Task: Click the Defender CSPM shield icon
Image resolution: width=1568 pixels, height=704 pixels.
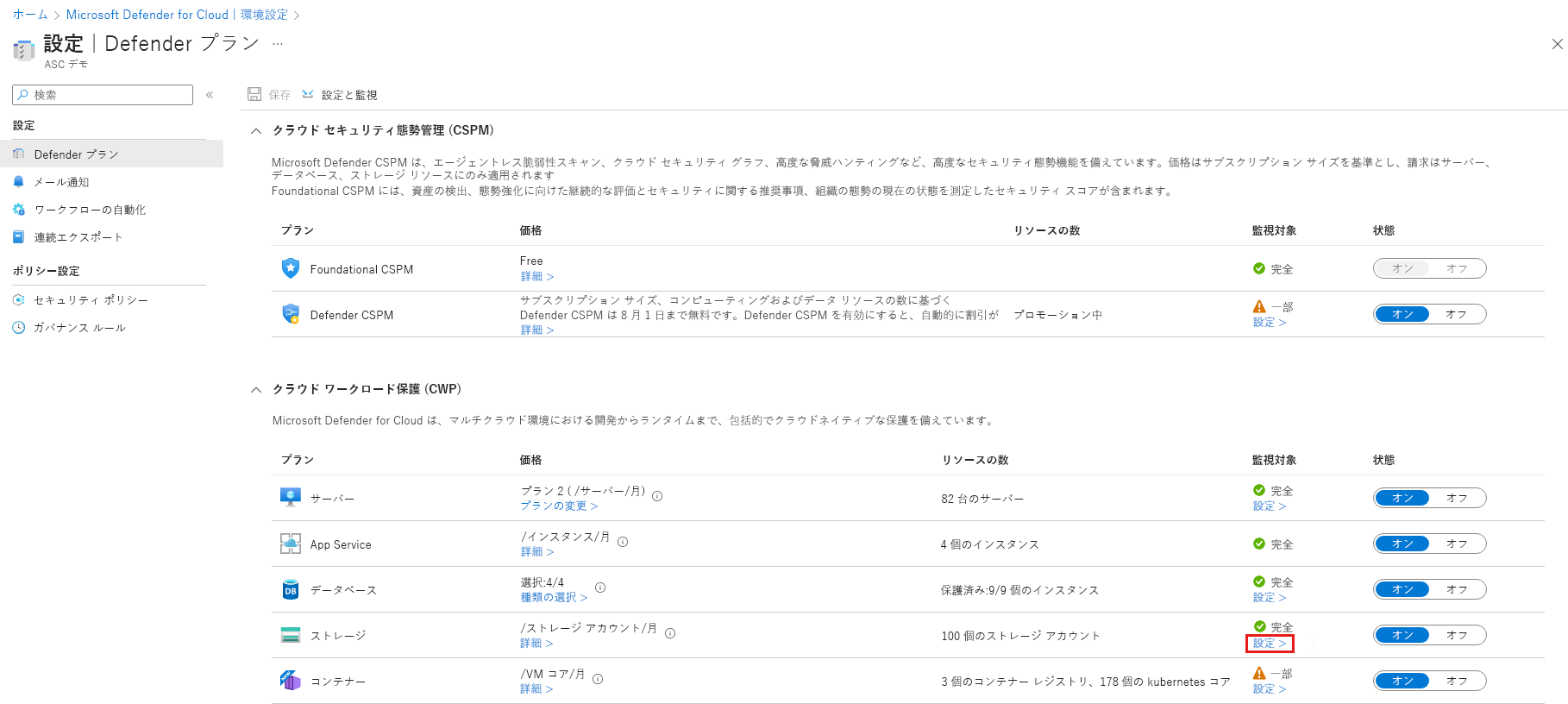Action: (x=291, y=314)
